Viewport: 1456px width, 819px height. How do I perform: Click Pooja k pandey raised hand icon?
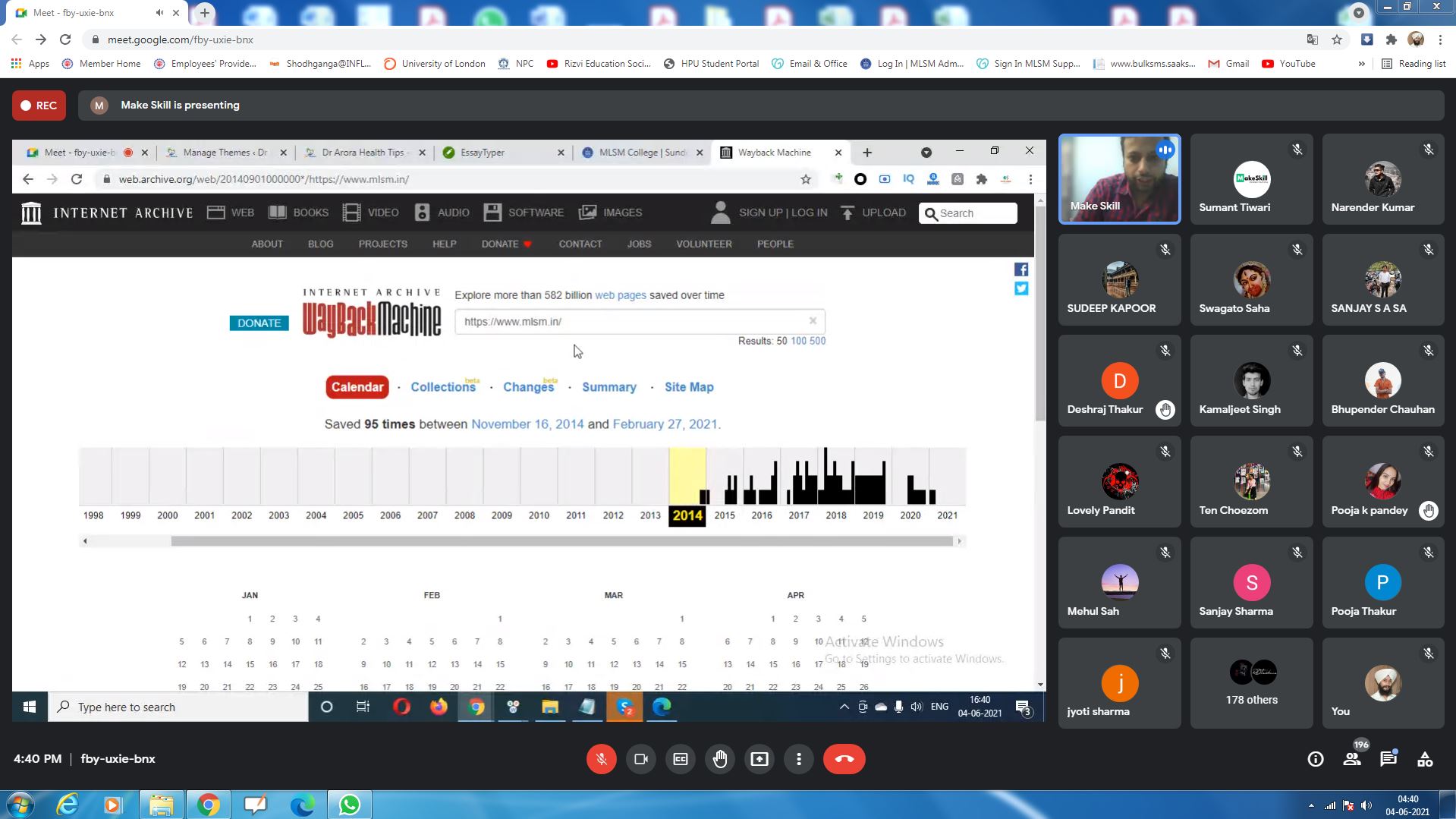click(x=1429, y=511)
